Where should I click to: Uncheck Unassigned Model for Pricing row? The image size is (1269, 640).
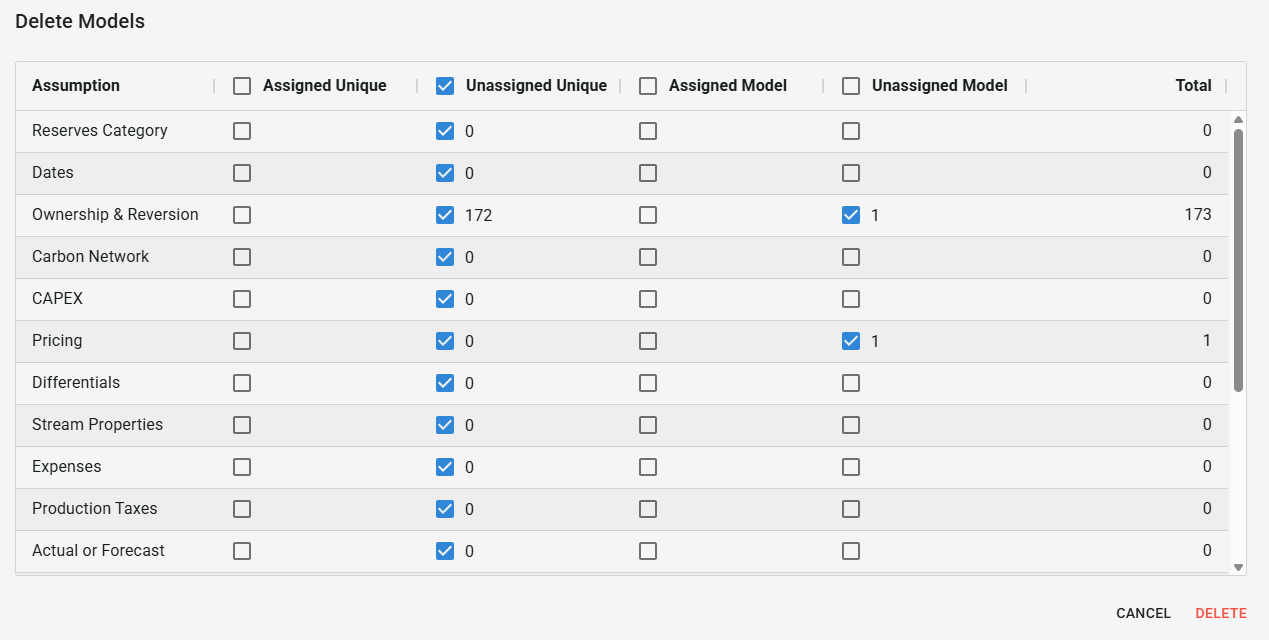[851, 341]
